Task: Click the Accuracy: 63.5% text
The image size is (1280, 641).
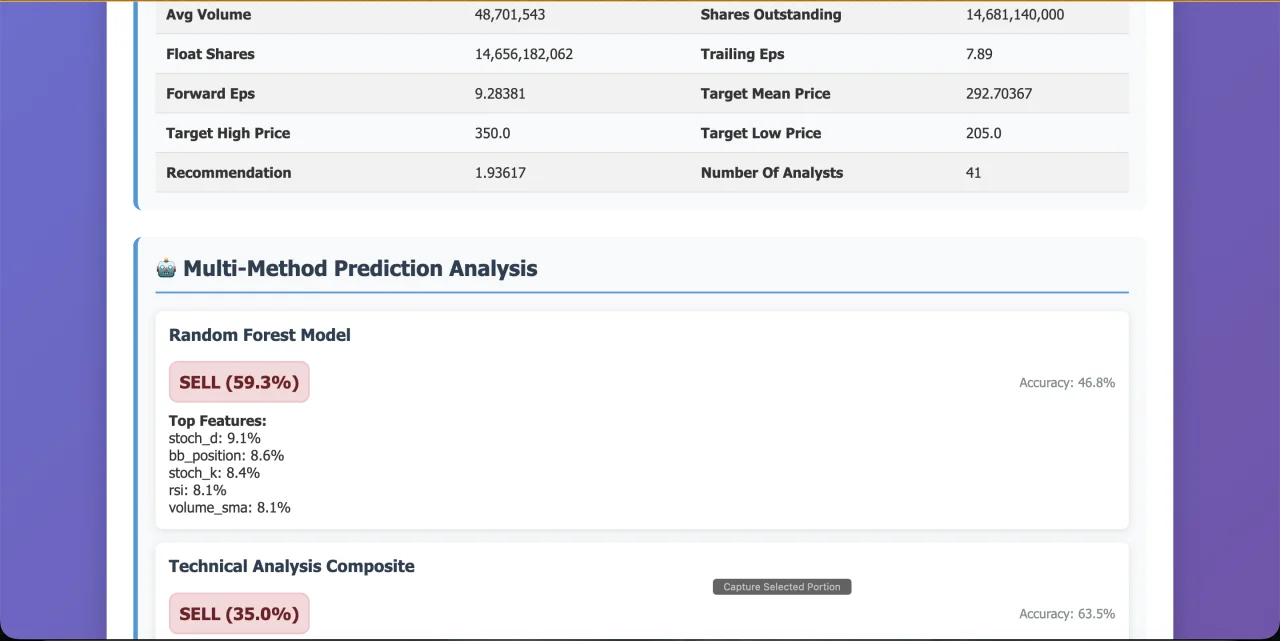Action: tap(1067, 614)
